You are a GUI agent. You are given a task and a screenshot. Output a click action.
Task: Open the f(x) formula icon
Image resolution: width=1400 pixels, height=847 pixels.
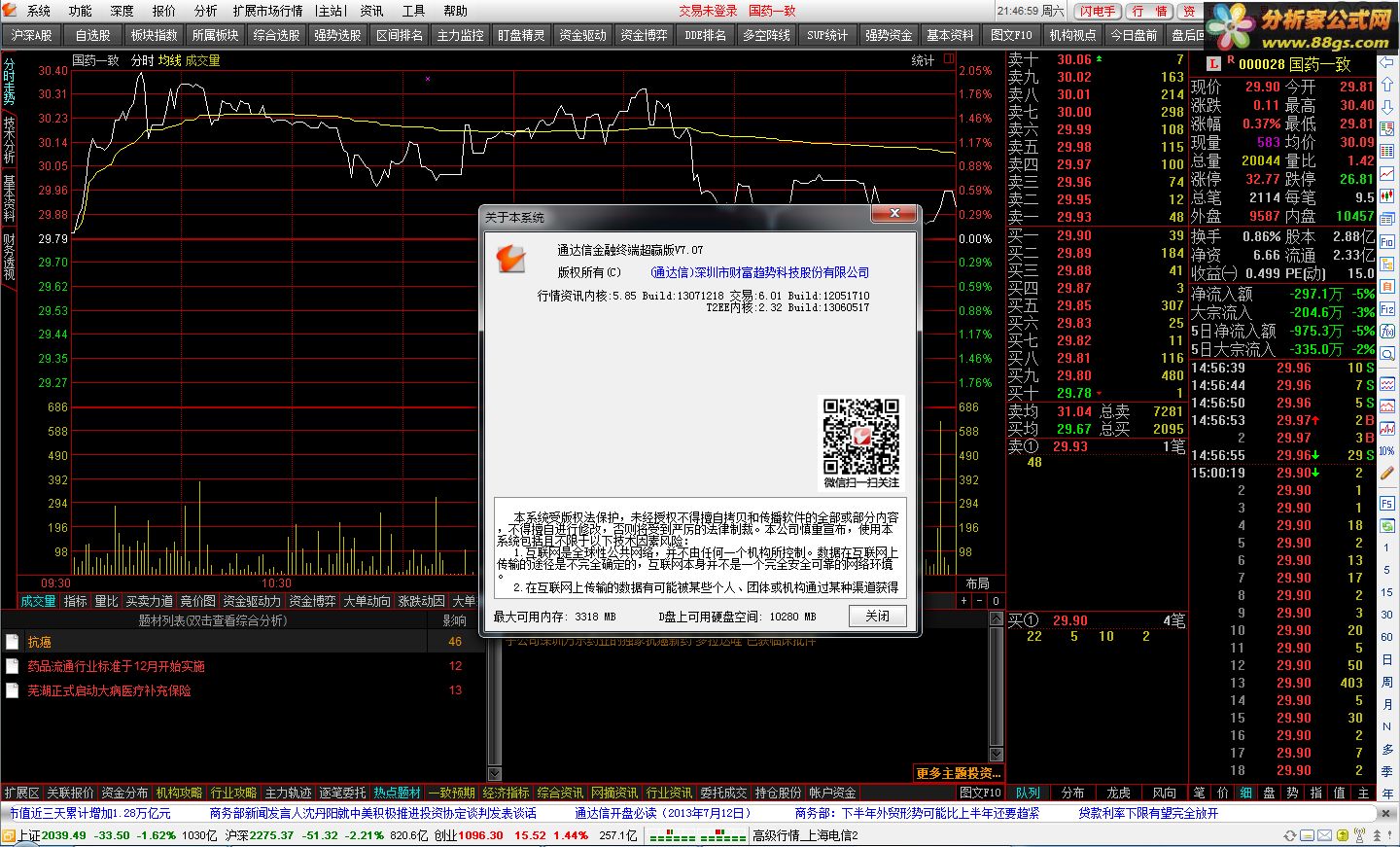[1387, 330]
